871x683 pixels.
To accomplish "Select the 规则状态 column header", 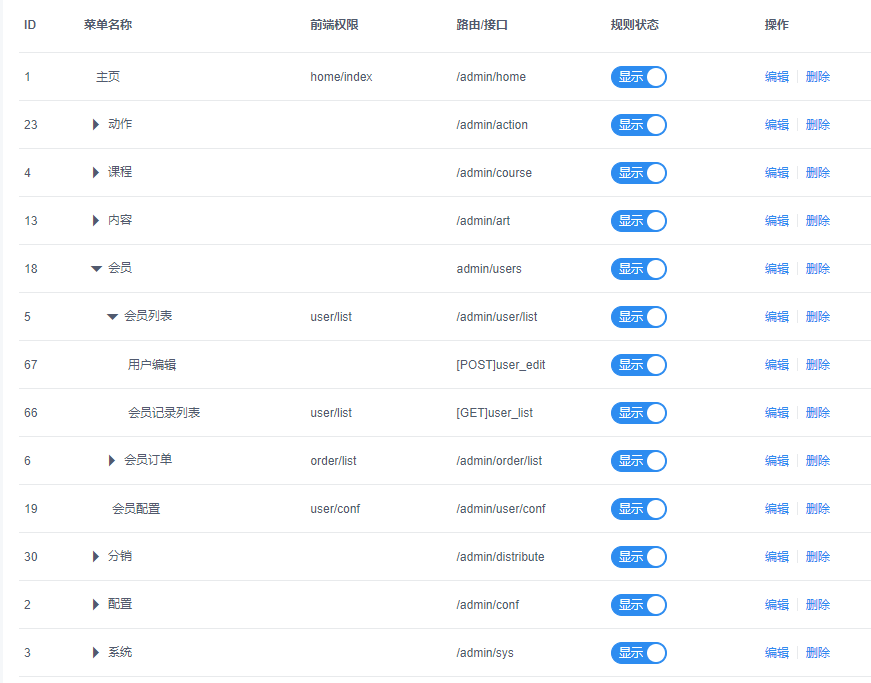I will 634,24.
